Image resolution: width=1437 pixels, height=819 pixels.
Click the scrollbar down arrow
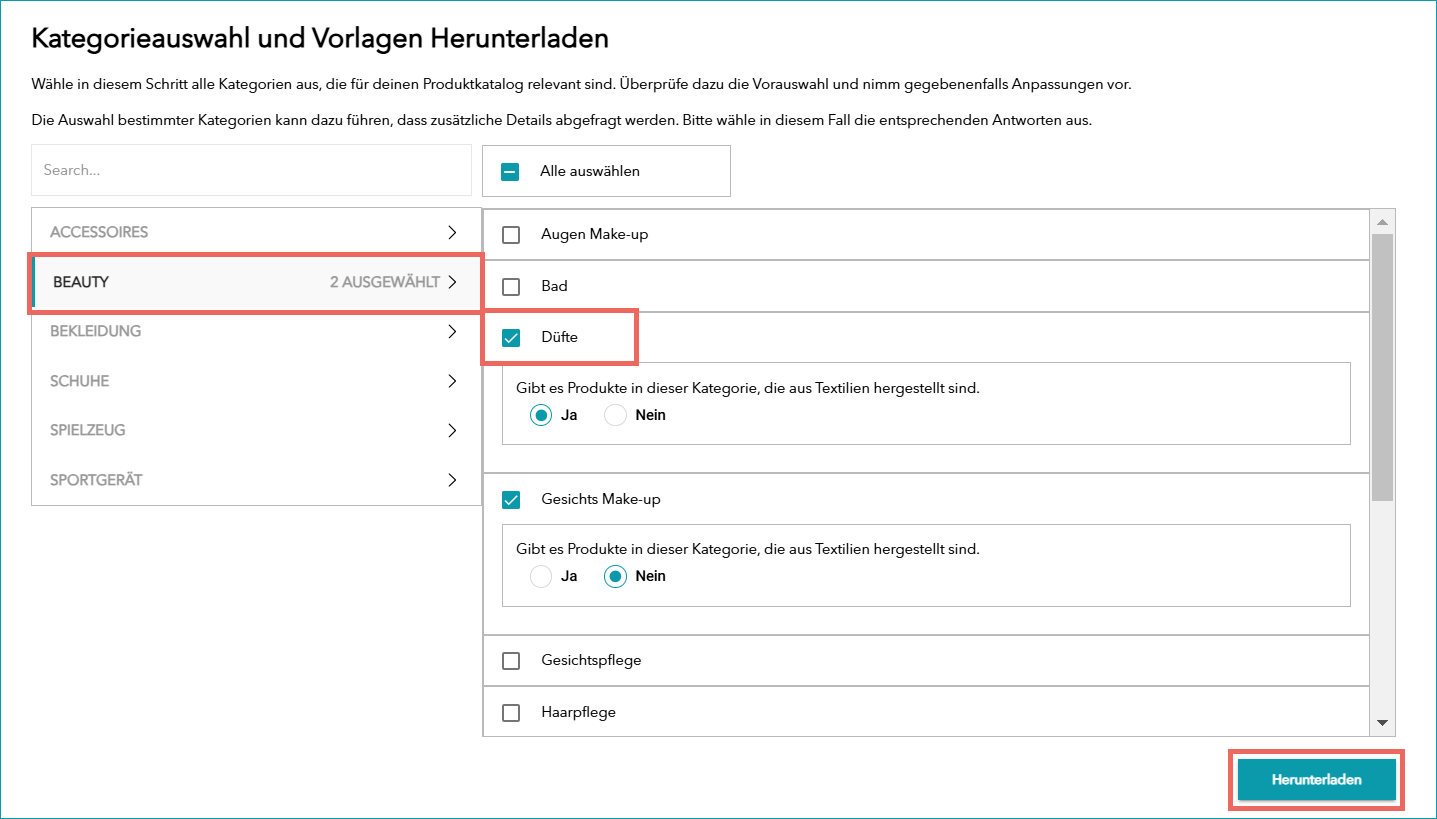[x=1382, y=723]
